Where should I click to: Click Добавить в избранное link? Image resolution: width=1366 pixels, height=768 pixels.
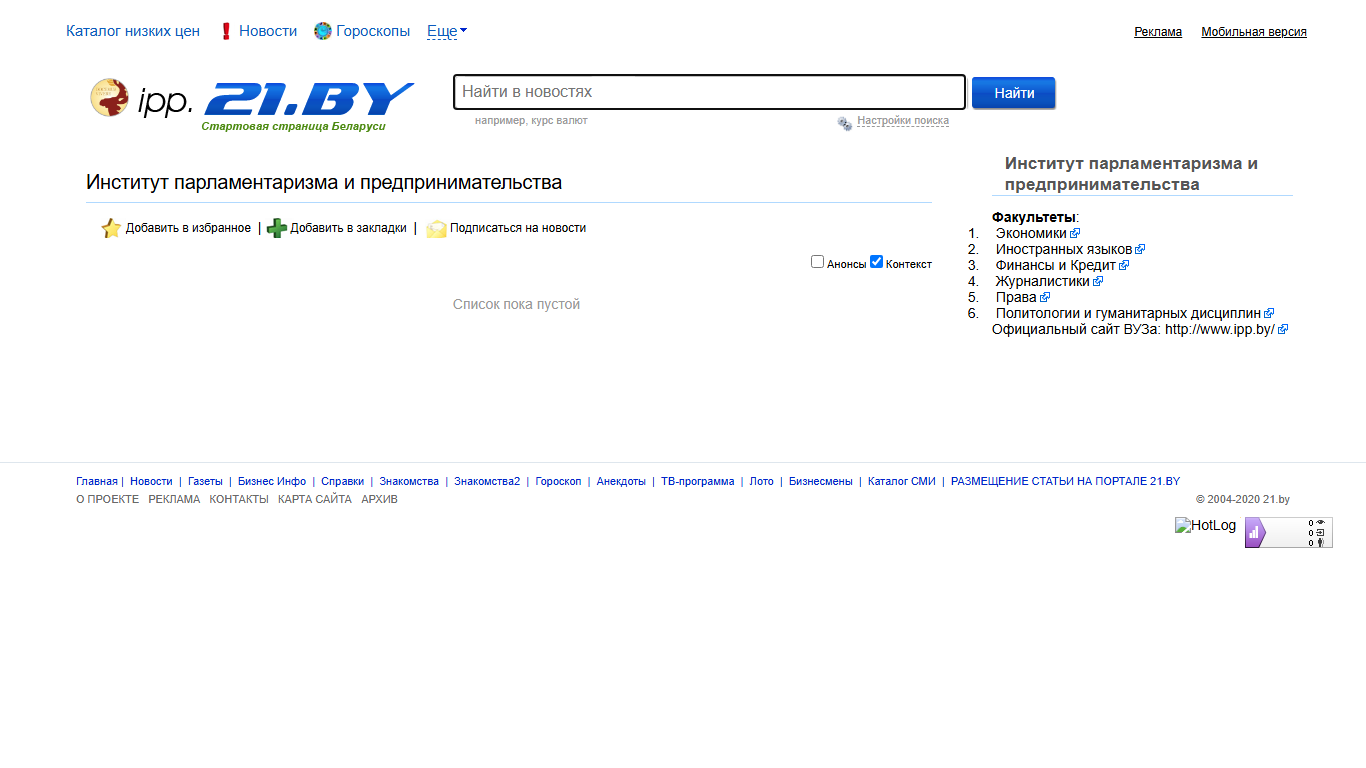click(188, 228)
